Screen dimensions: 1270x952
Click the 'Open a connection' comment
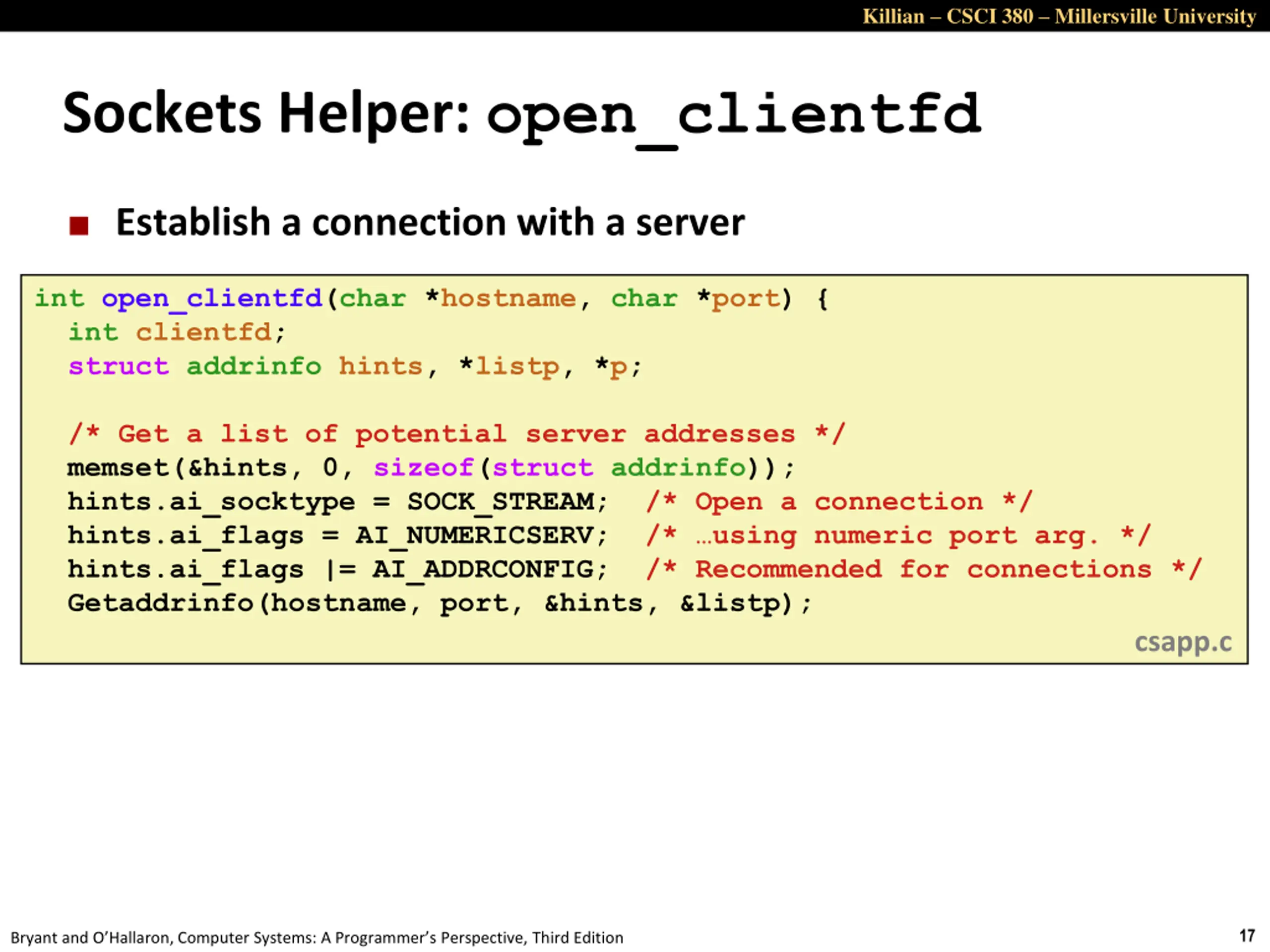point(839,502)
